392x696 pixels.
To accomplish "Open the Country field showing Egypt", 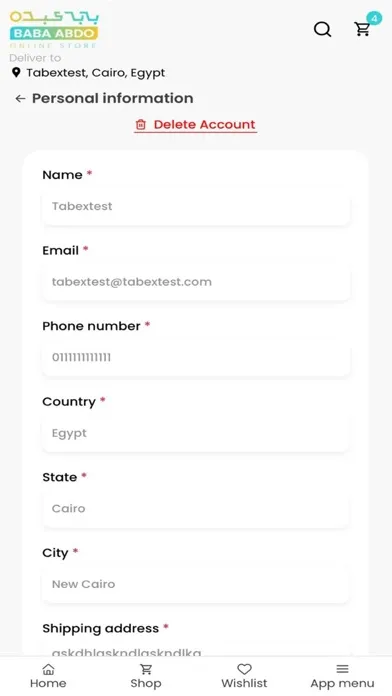I will [x=196, y=433].
